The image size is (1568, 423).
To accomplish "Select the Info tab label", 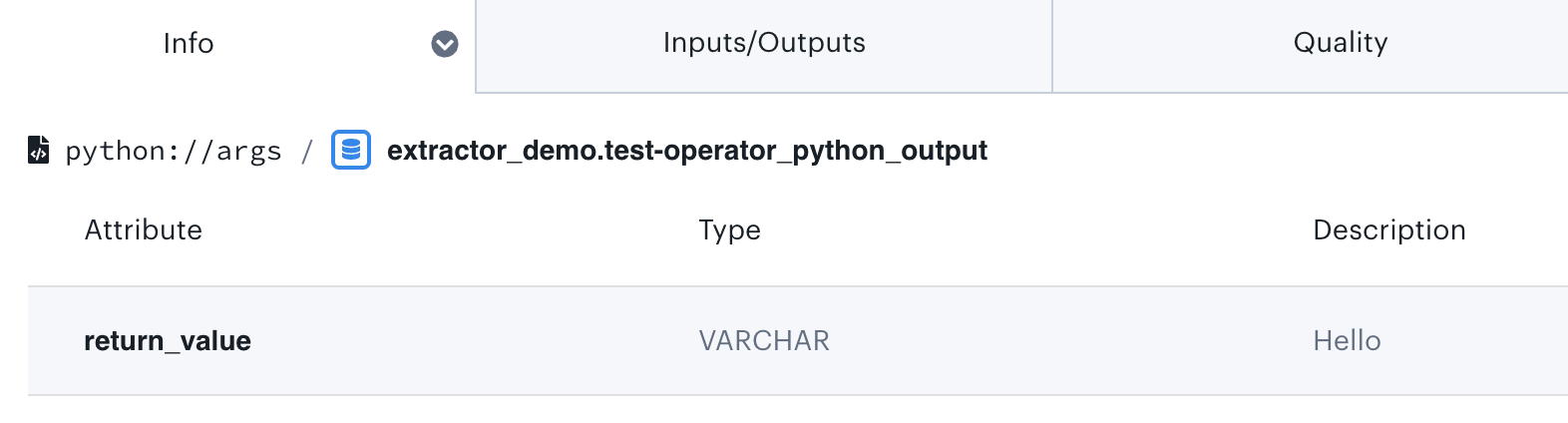I will 189,44.
